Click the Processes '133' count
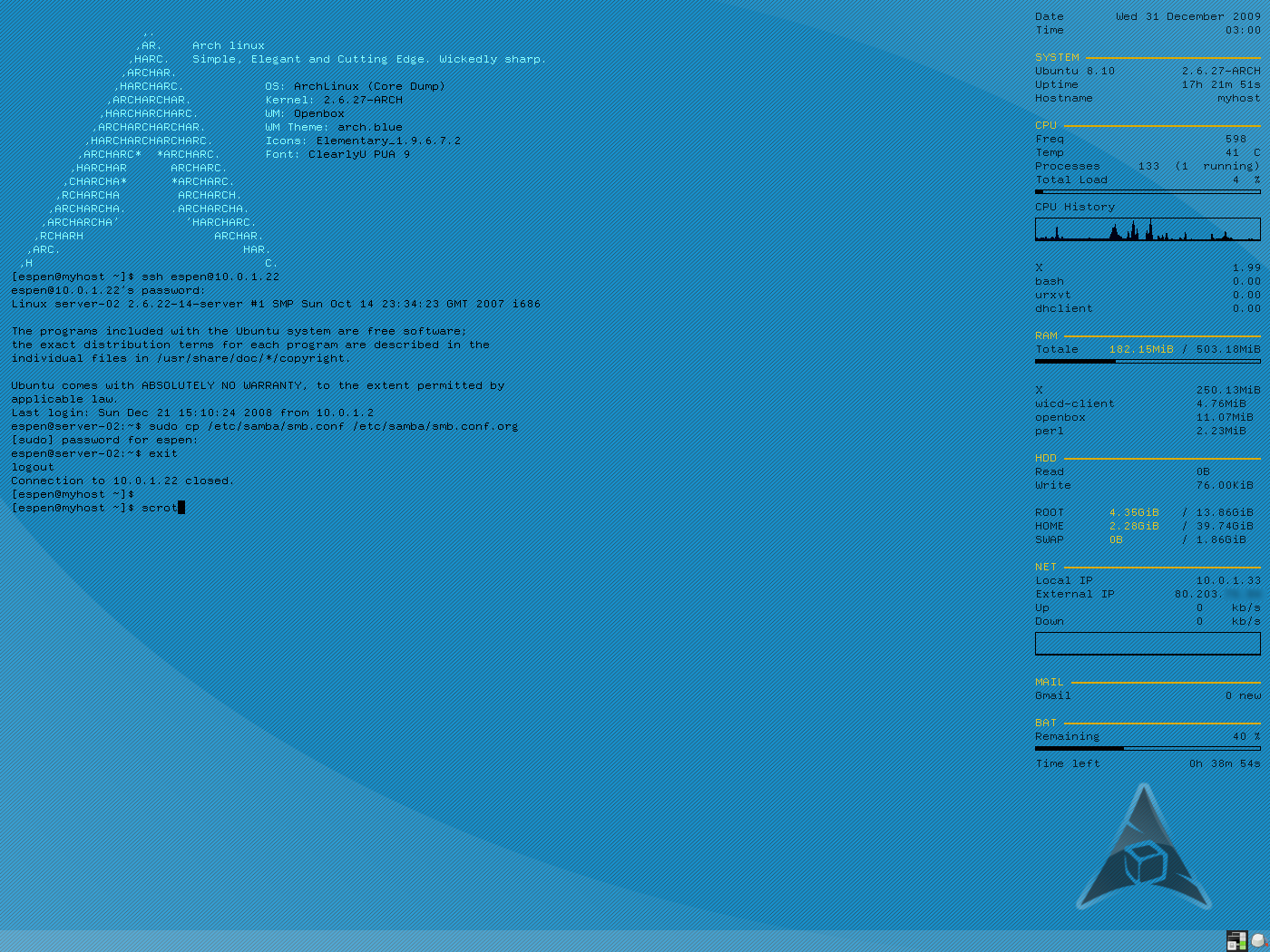 (x=1148, y=166)
